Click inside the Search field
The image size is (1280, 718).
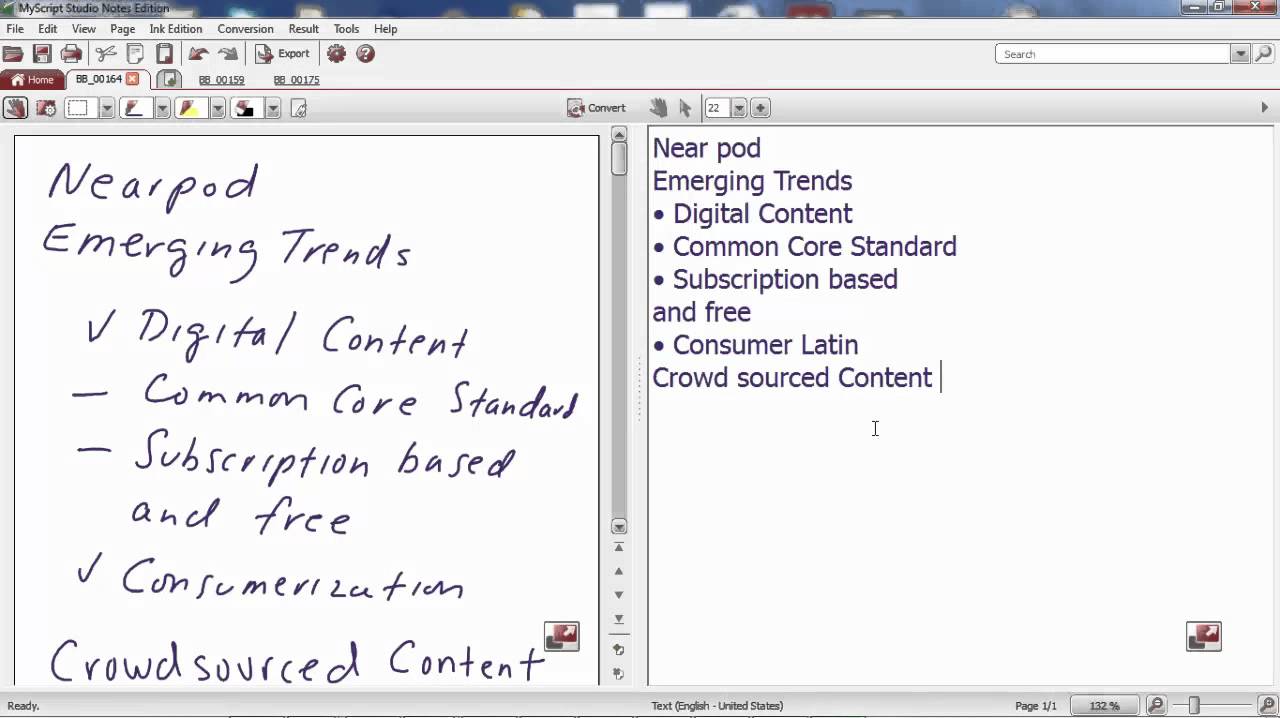tap(1113, 54)
